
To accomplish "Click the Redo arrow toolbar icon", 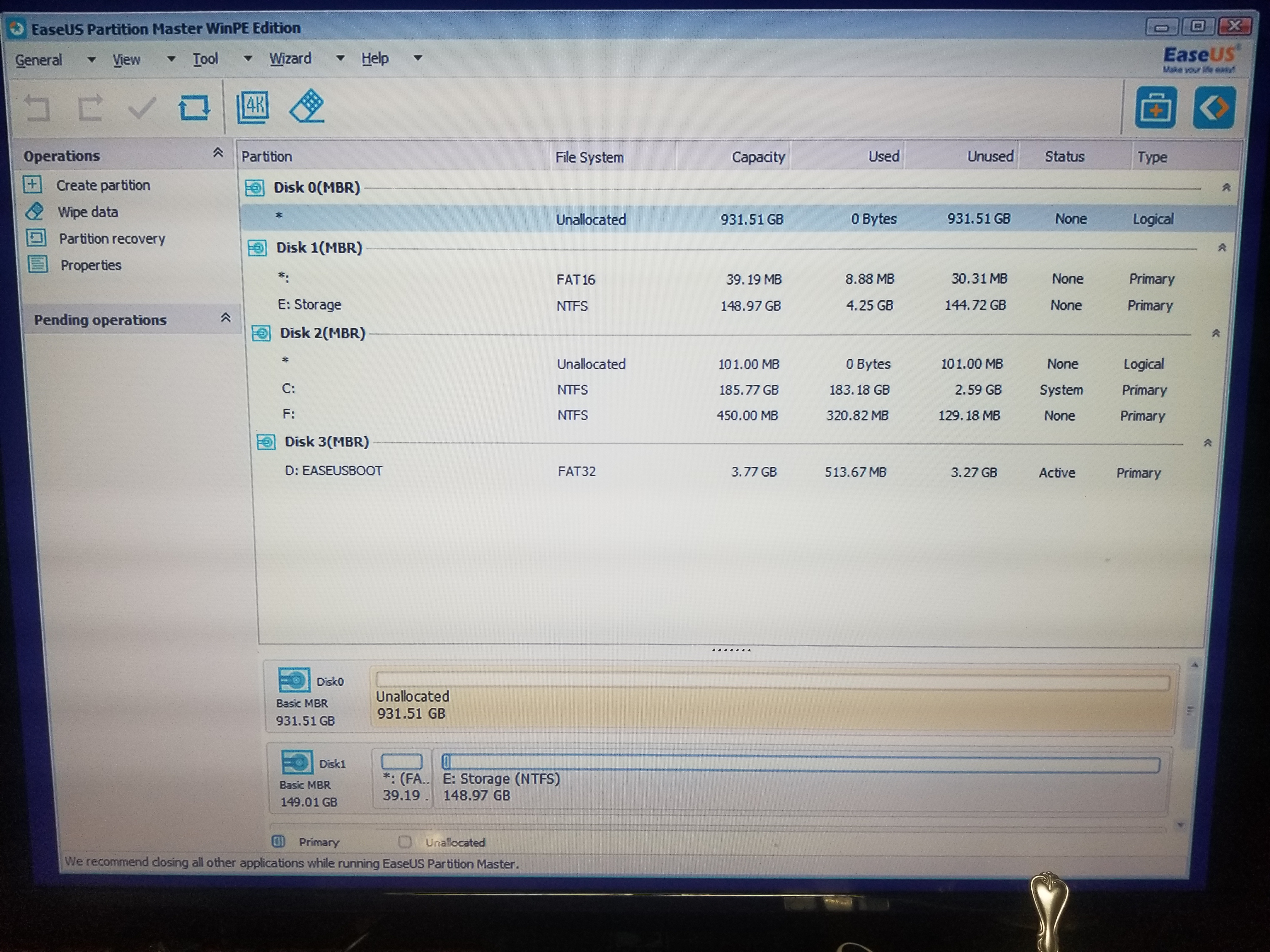I will pos(89,108).
